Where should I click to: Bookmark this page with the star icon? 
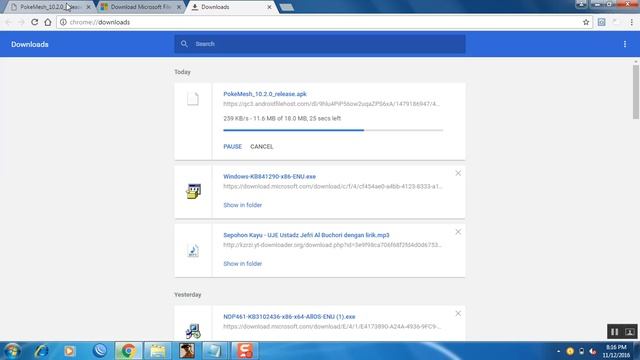586,22
